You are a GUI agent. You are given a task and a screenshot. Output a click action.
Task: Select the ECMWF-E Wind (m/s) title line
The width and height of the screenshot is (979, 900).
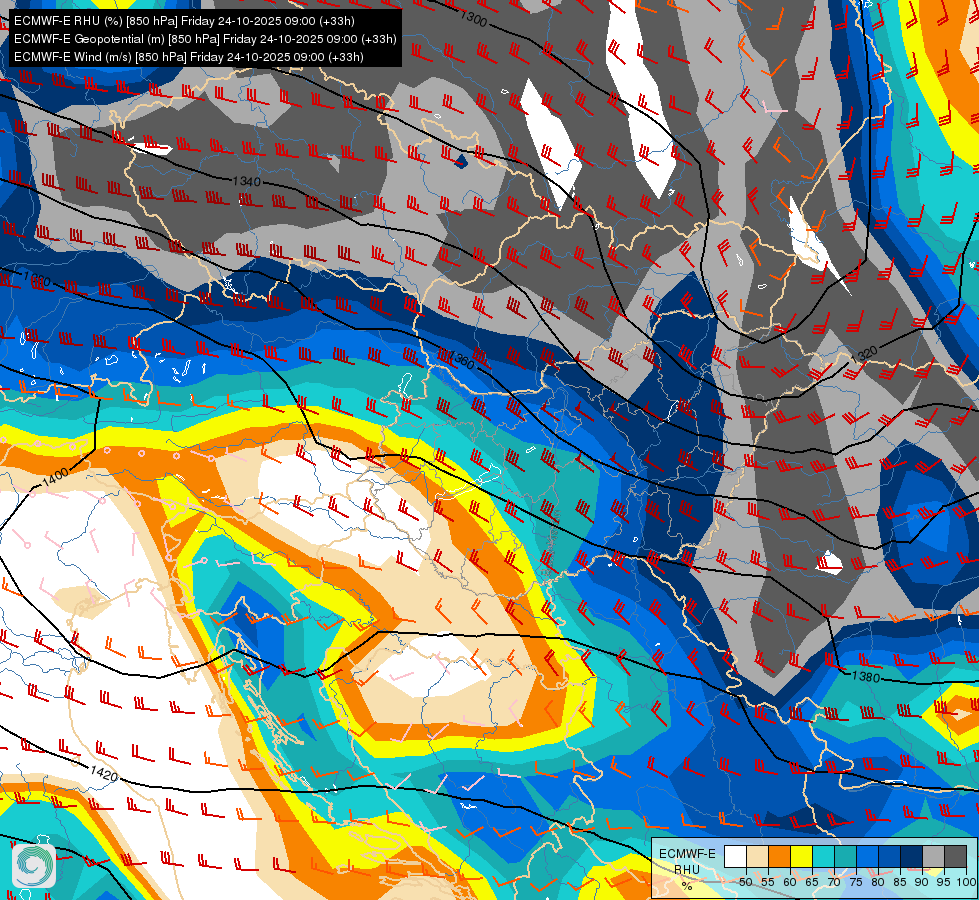(188, 57)
